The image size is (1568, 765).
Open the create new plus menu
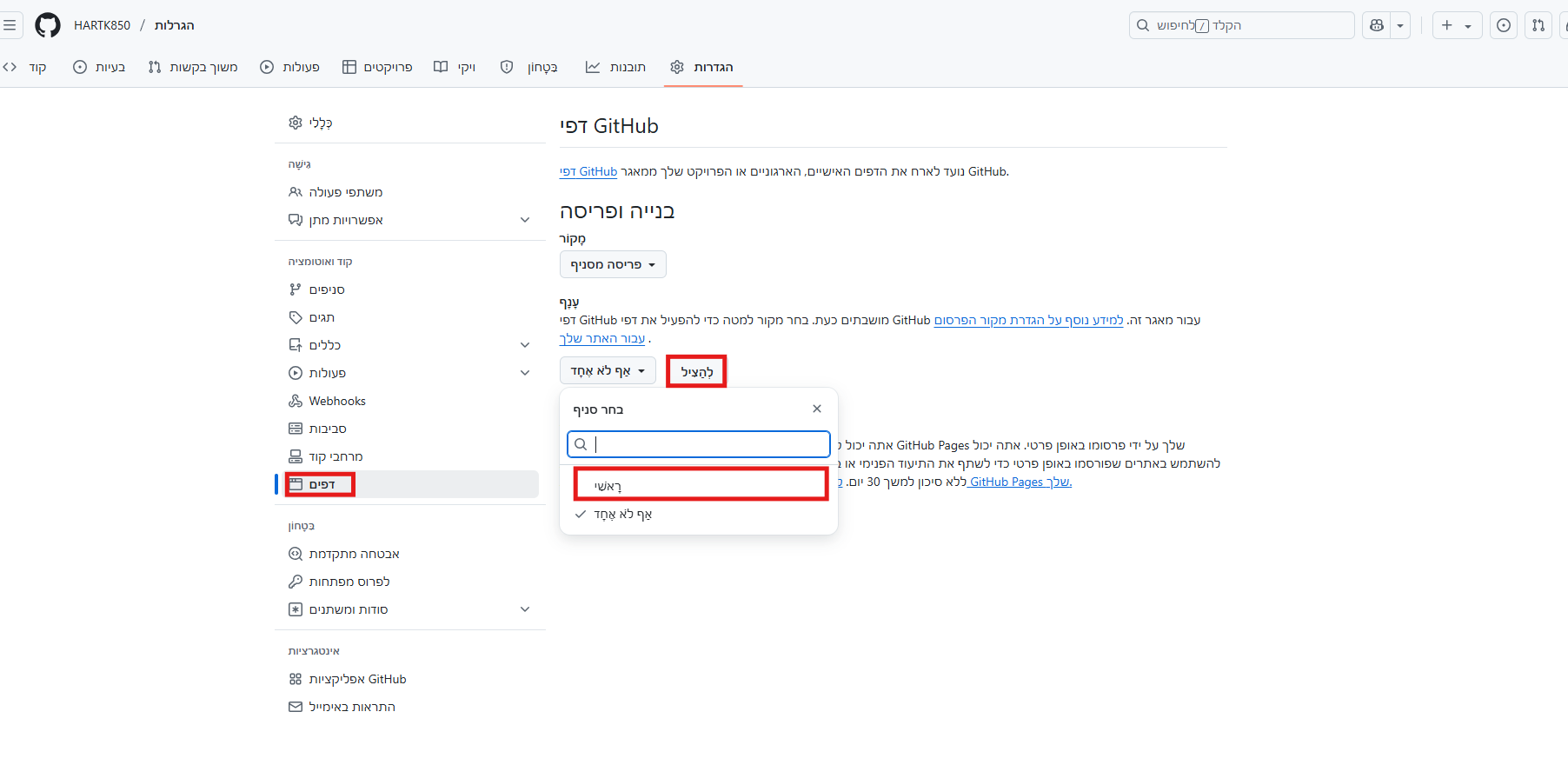[x=1457, y=25]
